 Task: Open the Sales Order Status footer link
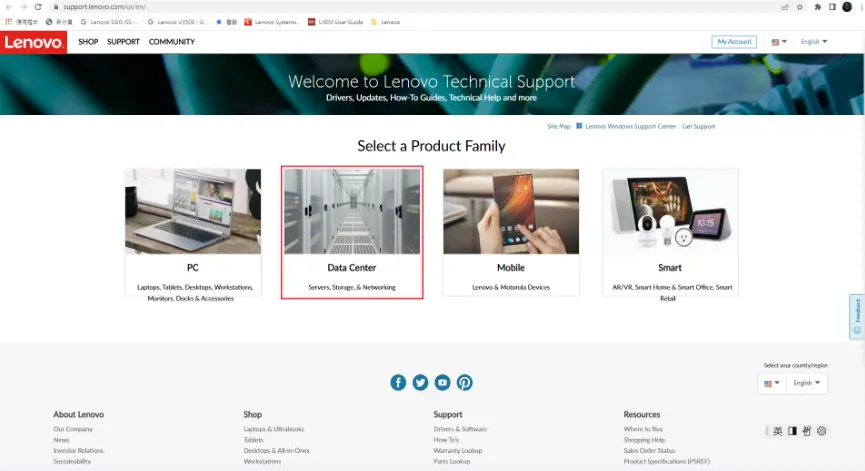(649, 451)
